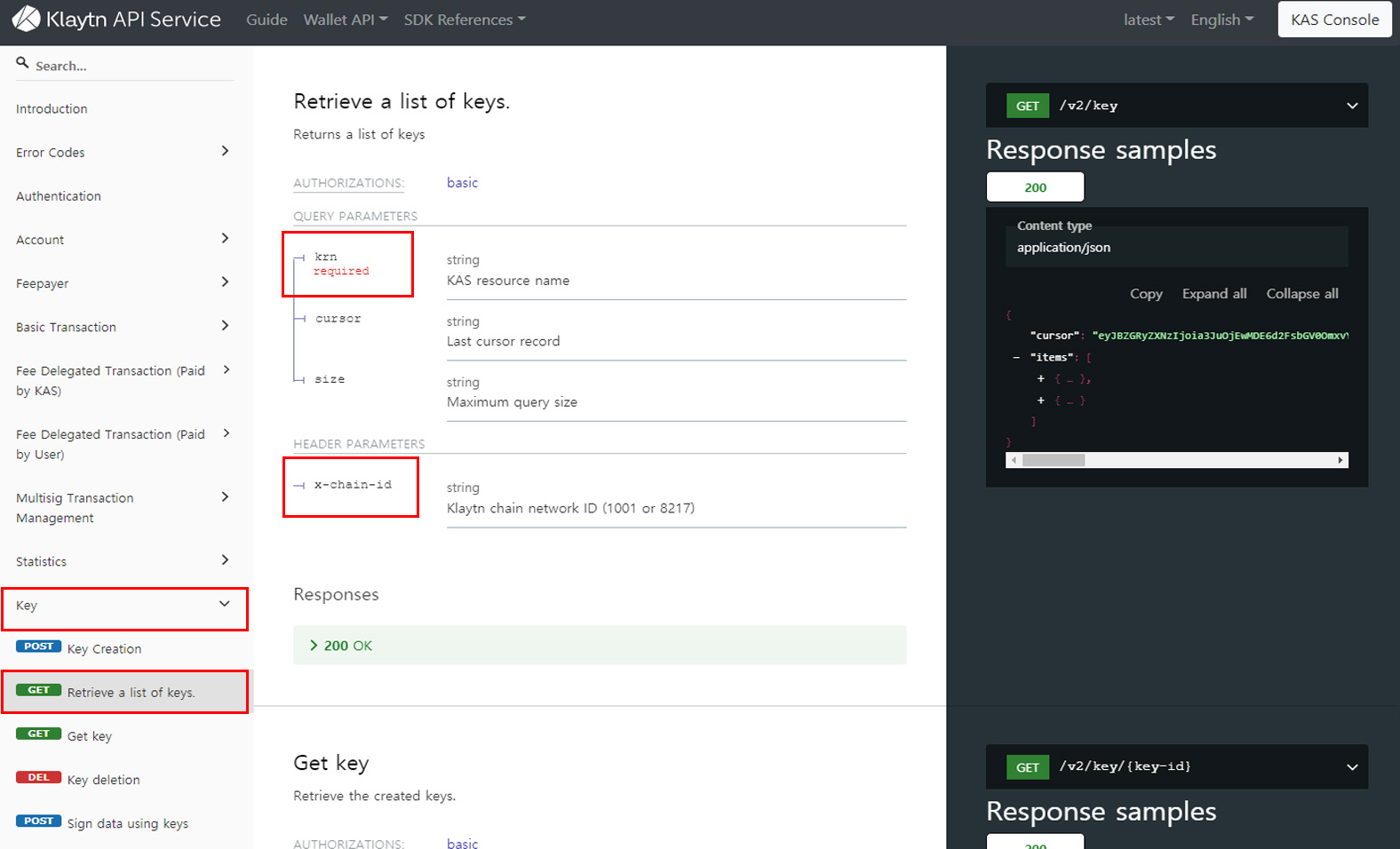Click the cursor parameter name
The height and width of the screenshot is (849, 1400).
[x=338, y=318]
